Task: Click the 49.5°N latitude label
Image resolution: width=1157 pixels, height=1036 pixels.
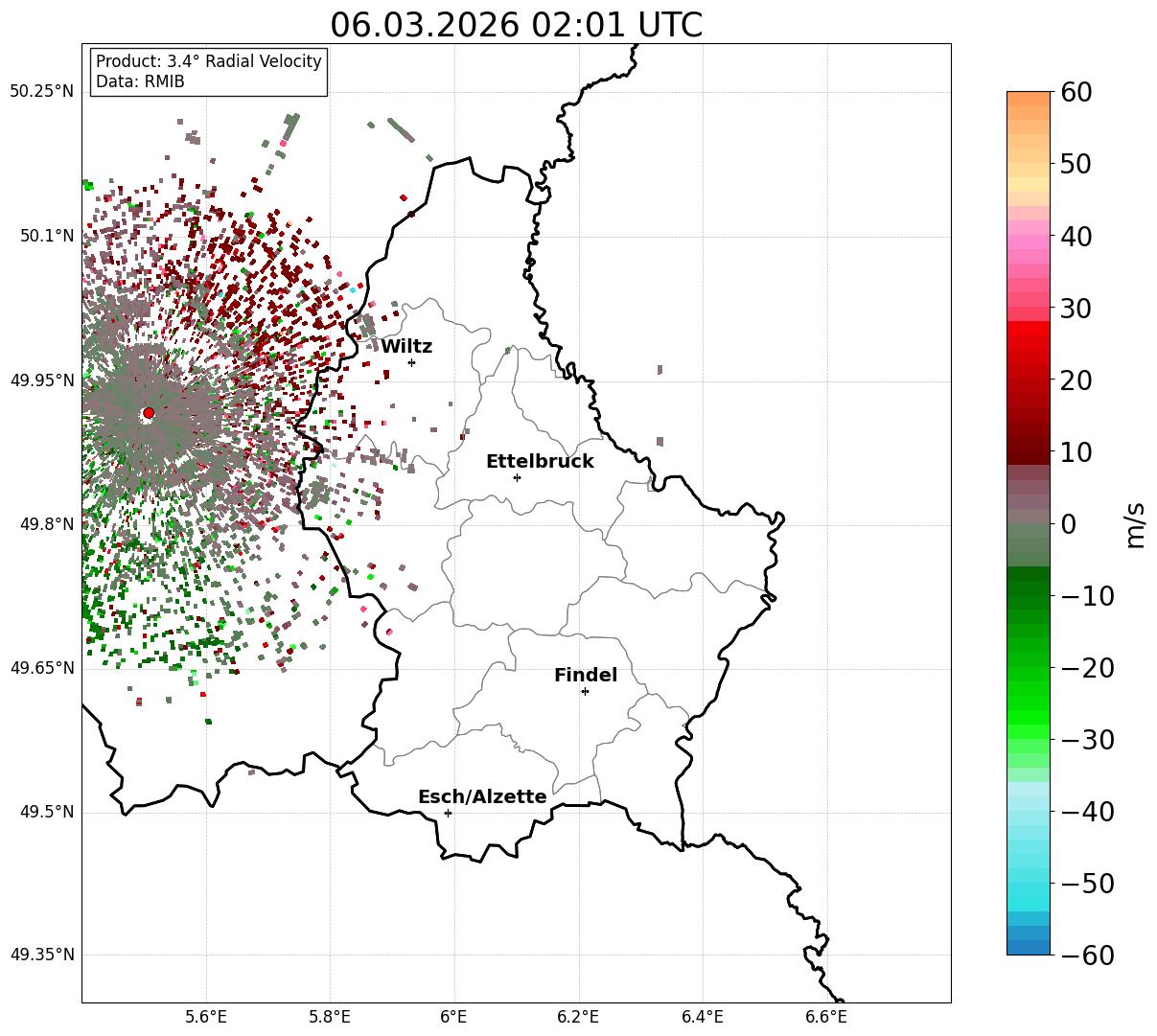Action: click(x=46, y=812)
